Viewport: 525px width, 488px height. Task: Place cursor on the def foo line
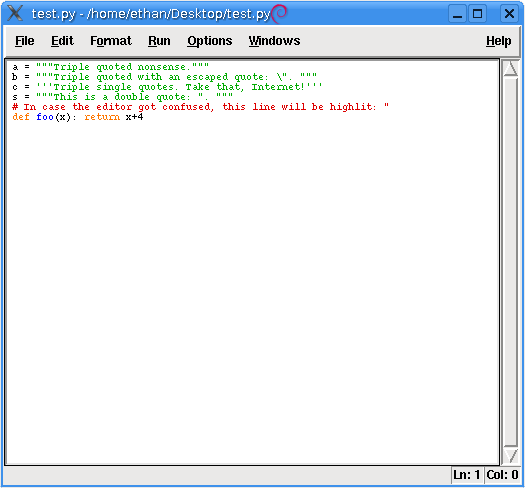point(78,117)
